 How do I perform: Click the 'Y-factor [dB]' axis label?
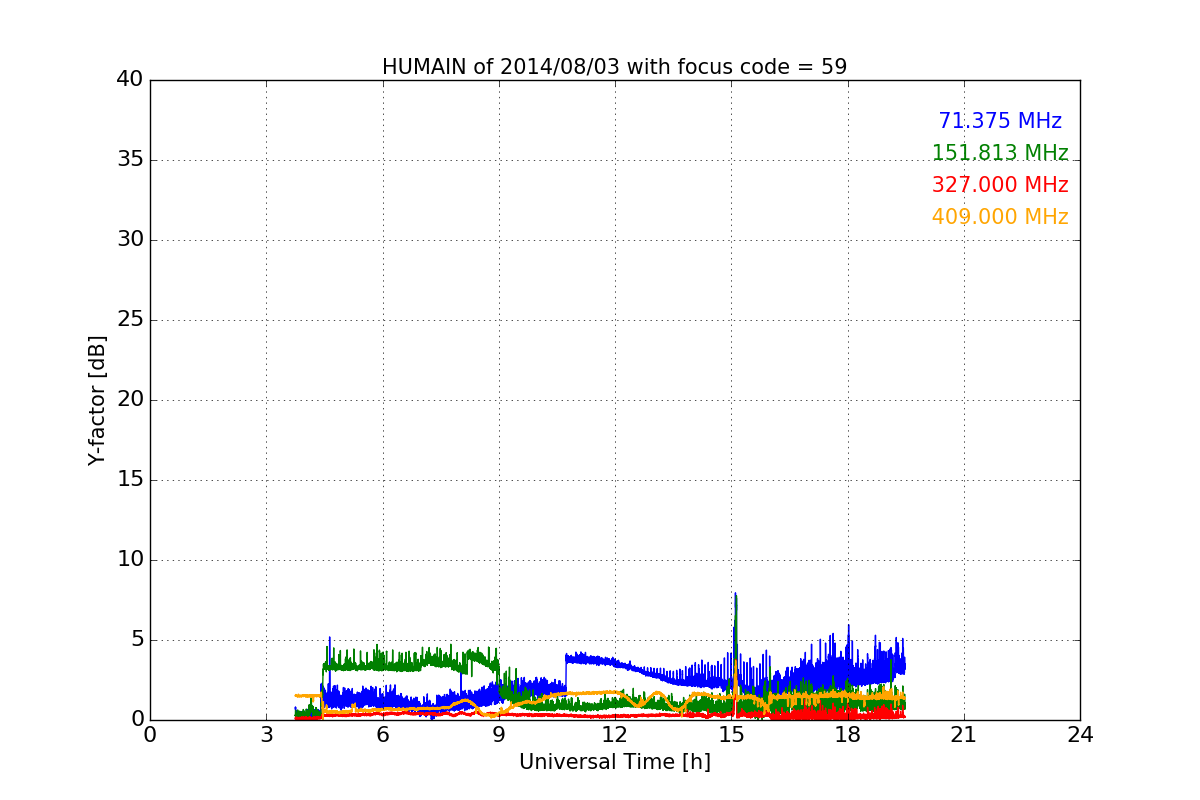(97, 400)
